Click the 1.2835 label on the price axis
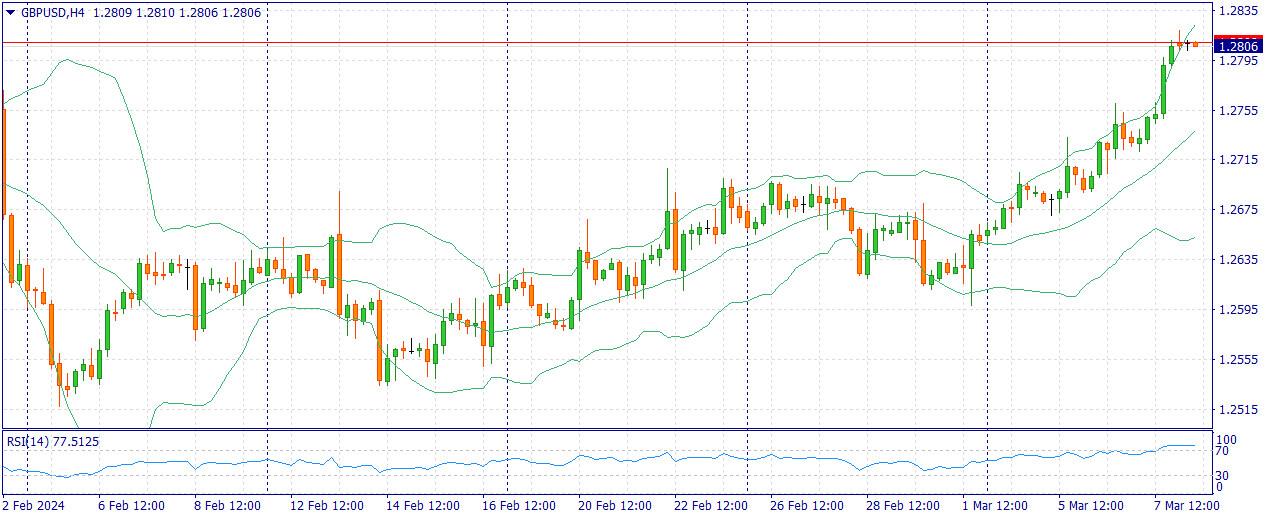1269x518 pixels. 1238,11
